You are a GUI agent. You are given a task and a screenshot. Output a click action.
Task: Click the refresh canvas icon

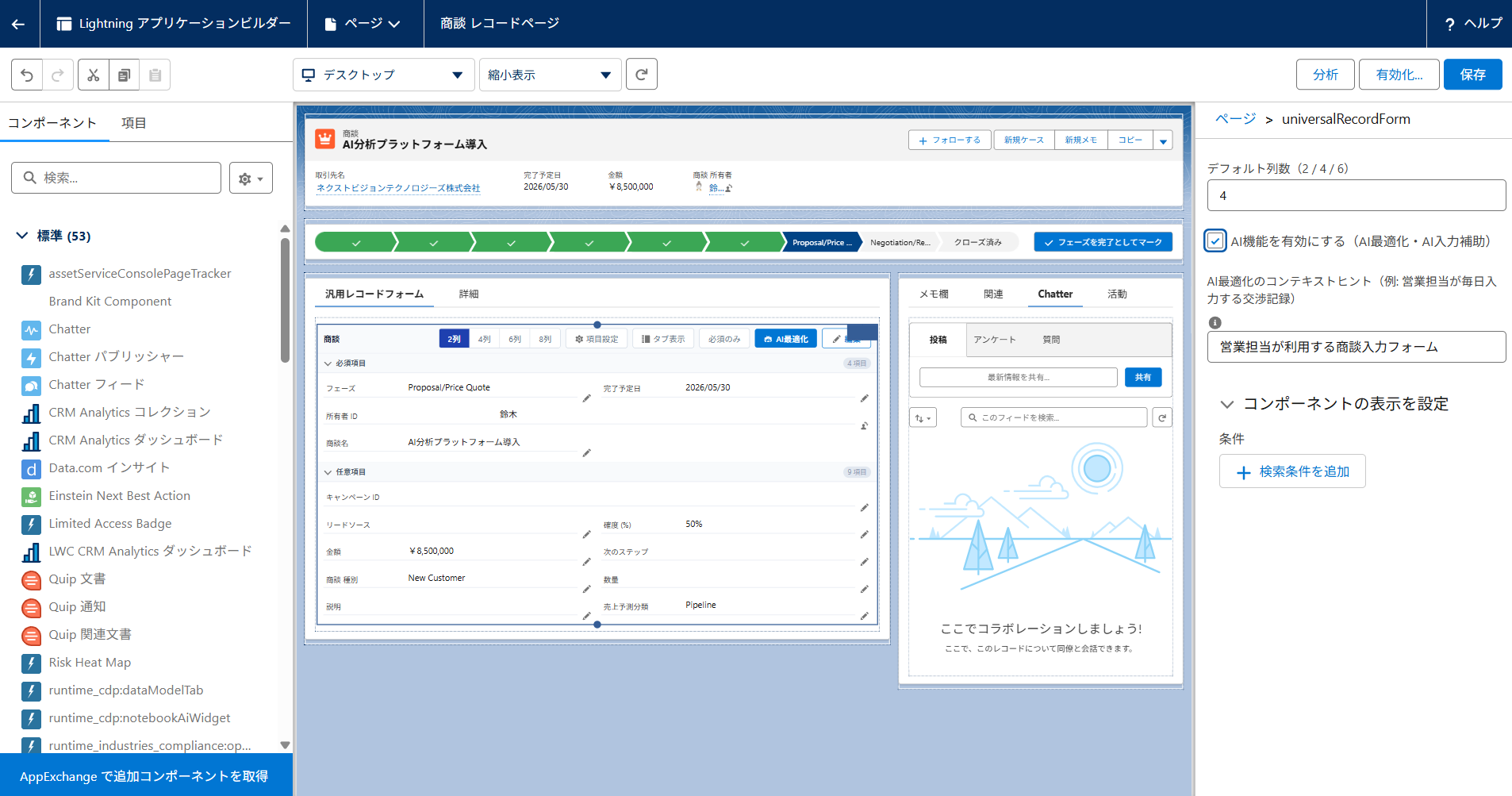(x=642, y=75)
